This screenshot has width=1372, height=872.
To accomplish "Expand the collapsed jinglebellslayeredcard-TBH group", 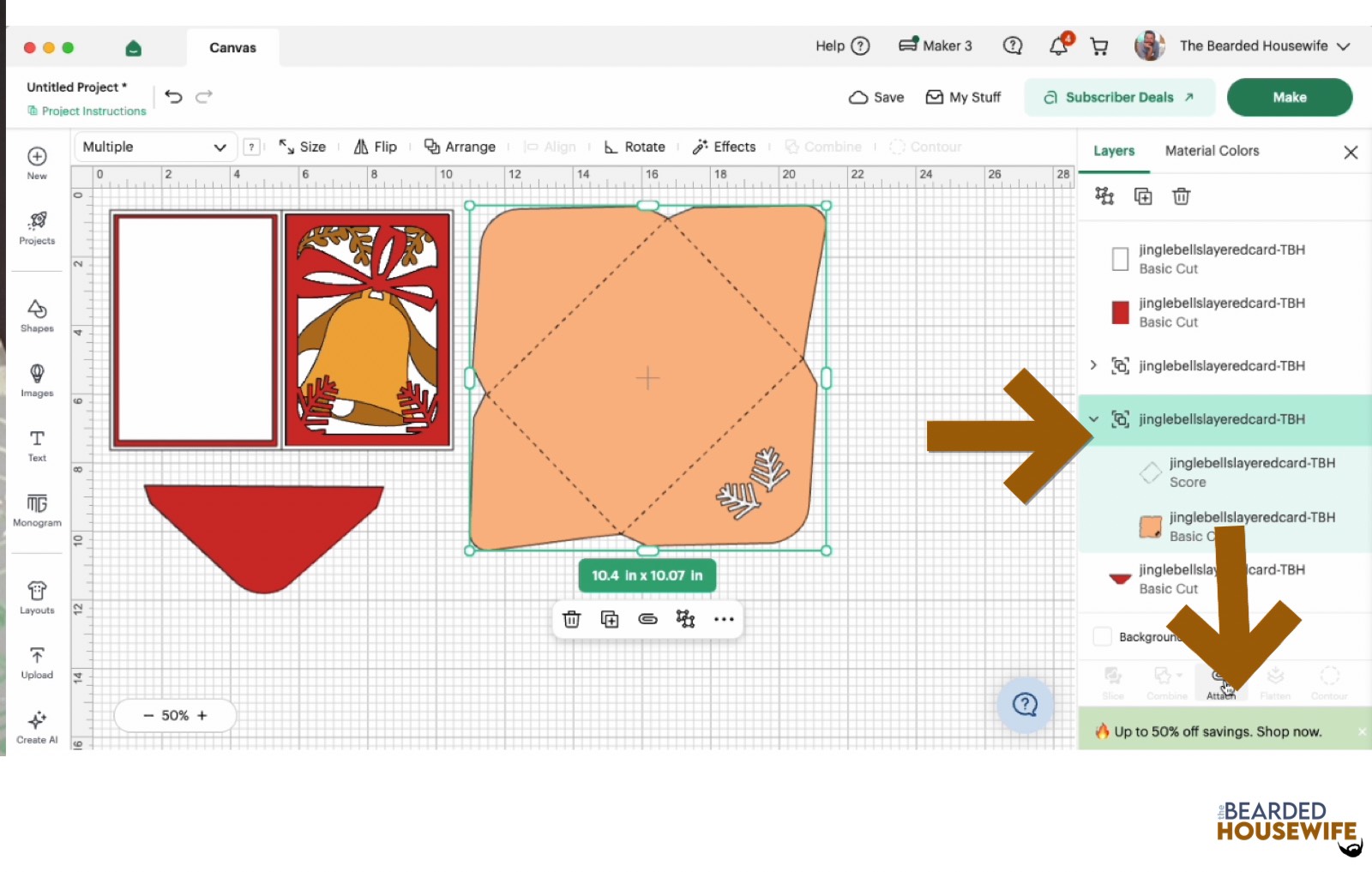I will point(1093,365).
